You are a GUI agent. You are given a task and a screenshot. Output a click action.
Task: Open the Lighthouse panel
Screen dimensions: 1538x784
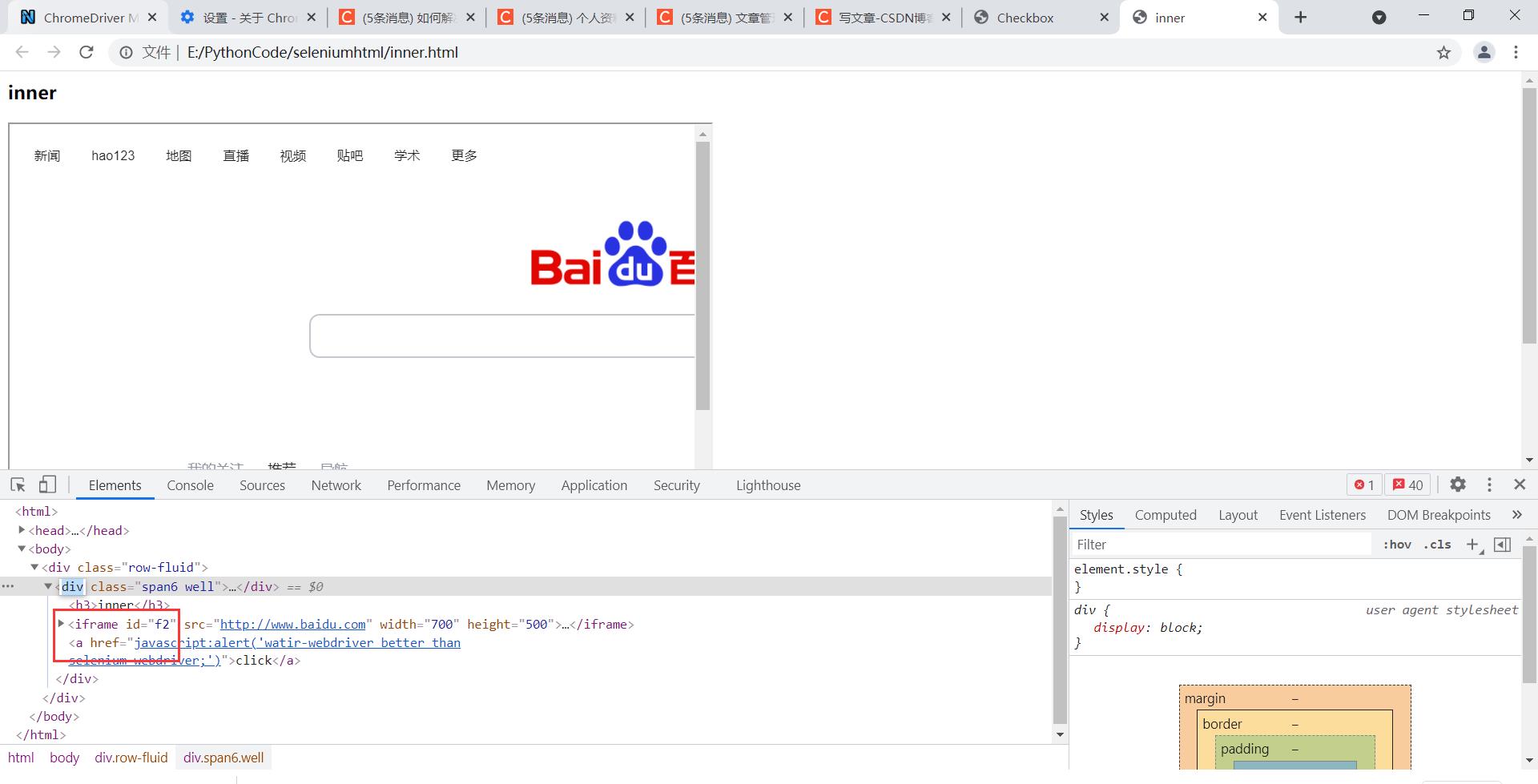click(x=768, y=485)
